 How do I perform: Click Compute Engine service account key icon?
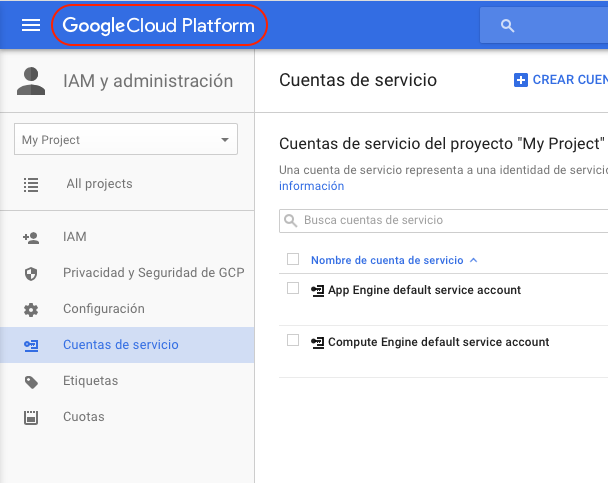coord(318,342)
